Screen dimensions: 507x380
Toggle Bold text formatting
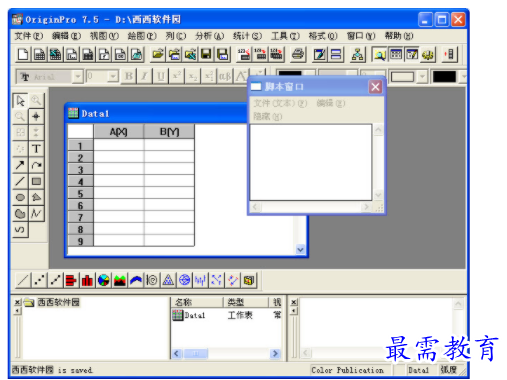(129, 77)
